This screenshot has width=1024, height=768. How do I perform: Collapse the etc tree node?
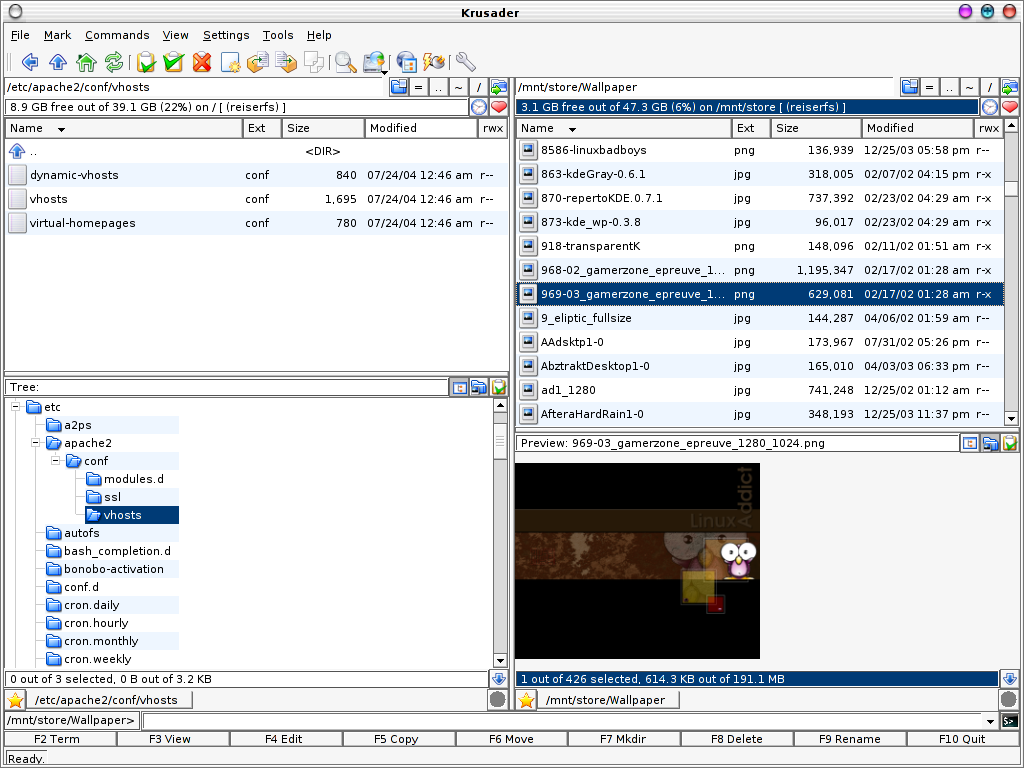[x=16, y=407]
